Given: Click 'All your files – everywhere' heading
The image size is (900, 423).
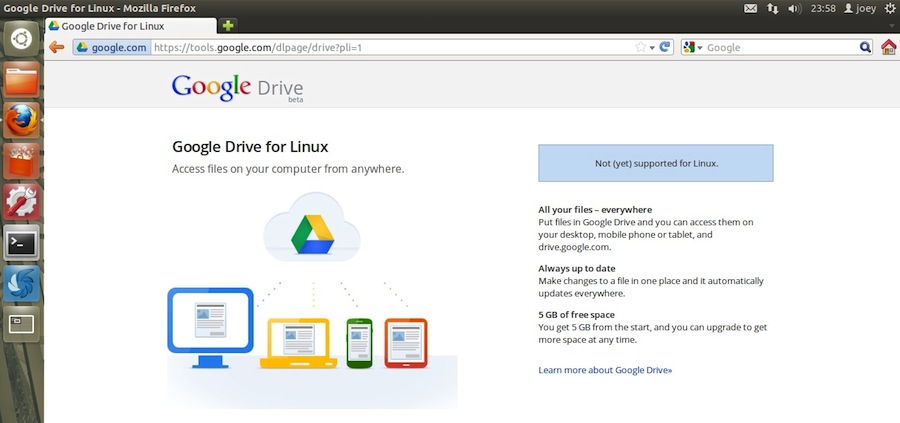Looking at the screenshot, I should [x=595, y=209].
